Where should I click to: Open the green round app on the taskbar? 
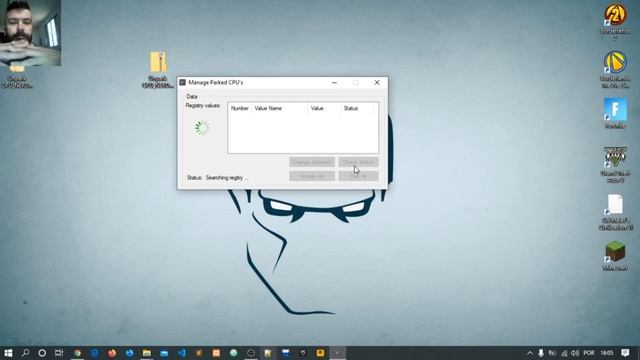coord(233,353)
